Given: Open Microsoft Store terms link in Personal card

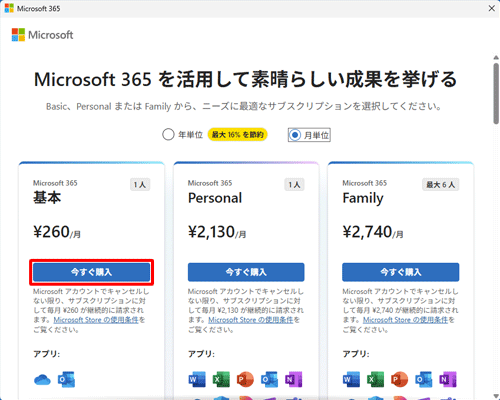Looking at the screenshot, I should [x=250, y=320].
